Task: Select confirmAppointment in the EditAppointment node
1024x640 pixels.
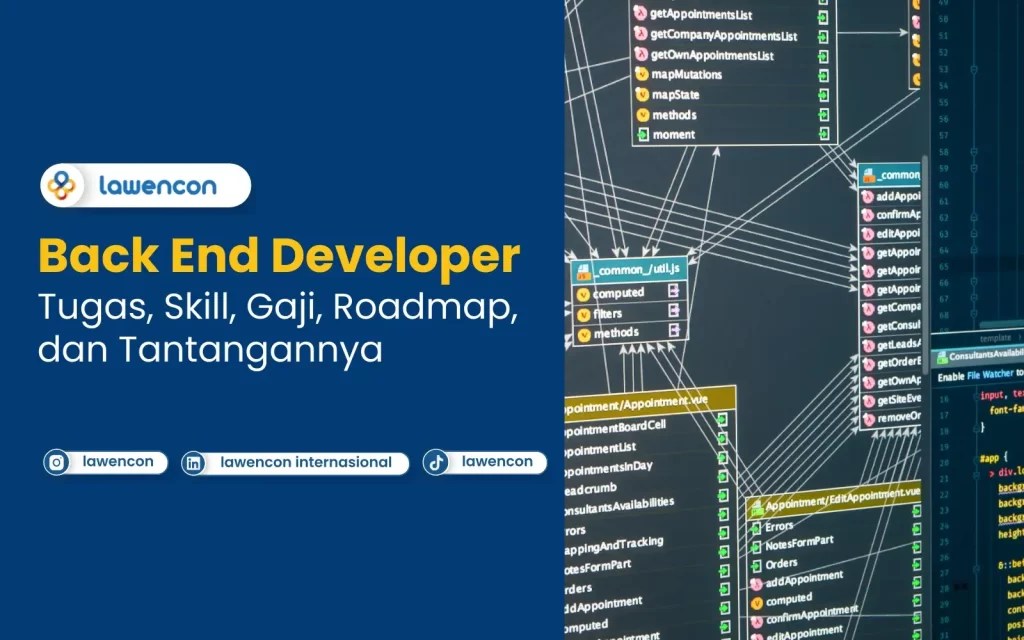Action: [x=812, y=615]
